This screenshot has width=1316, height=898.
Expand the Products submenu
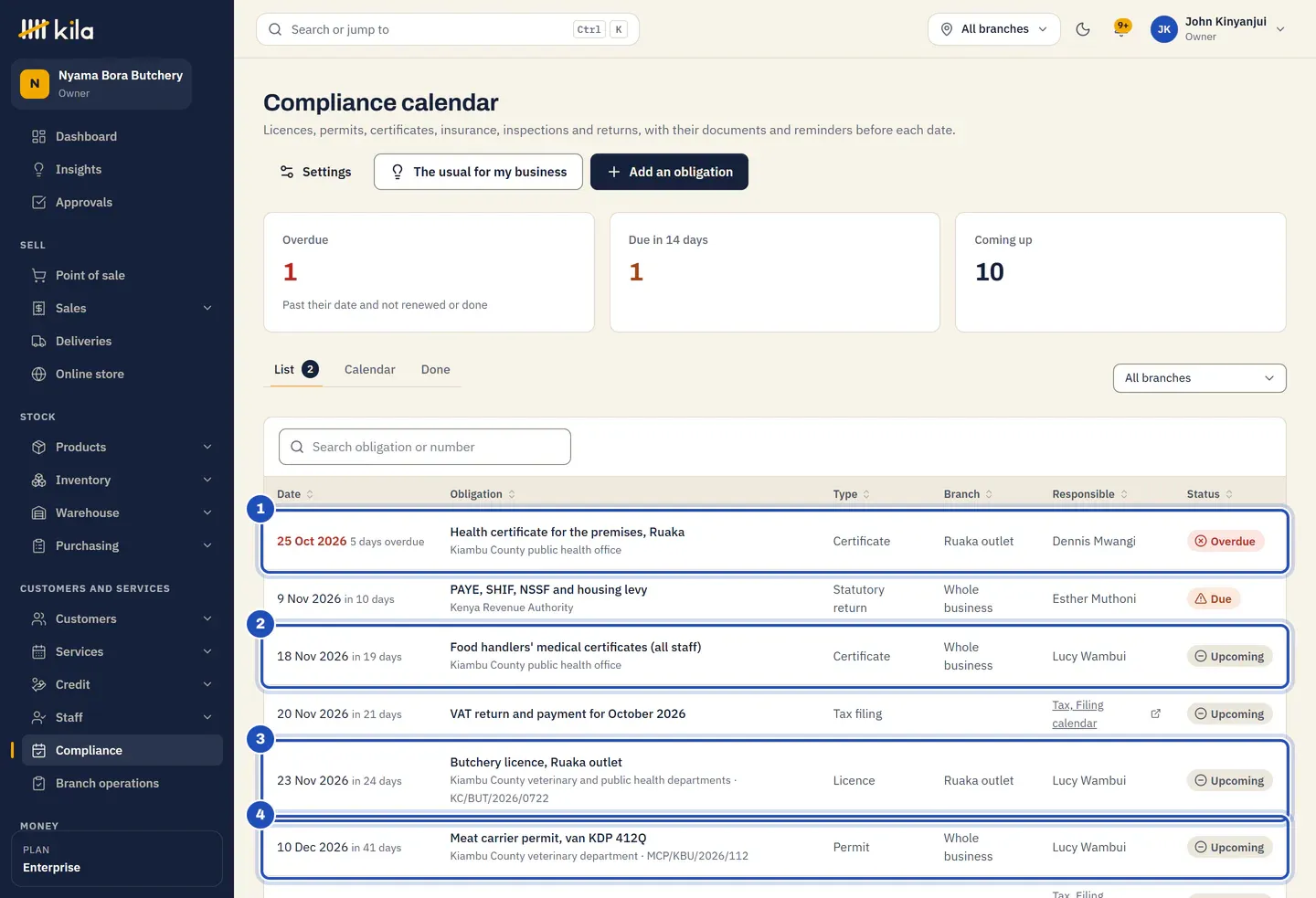(x=207, y=448)
